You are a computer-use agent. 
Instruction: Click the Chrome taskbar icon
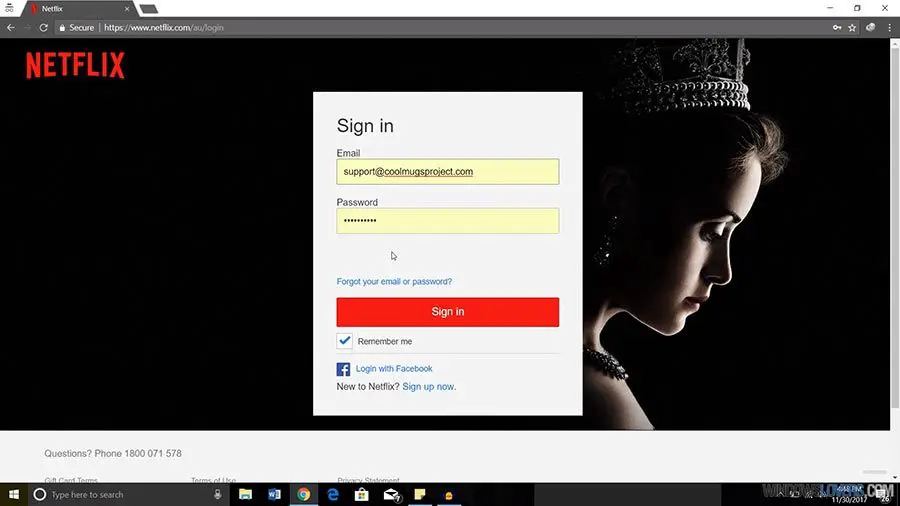[x=304, y=495]
